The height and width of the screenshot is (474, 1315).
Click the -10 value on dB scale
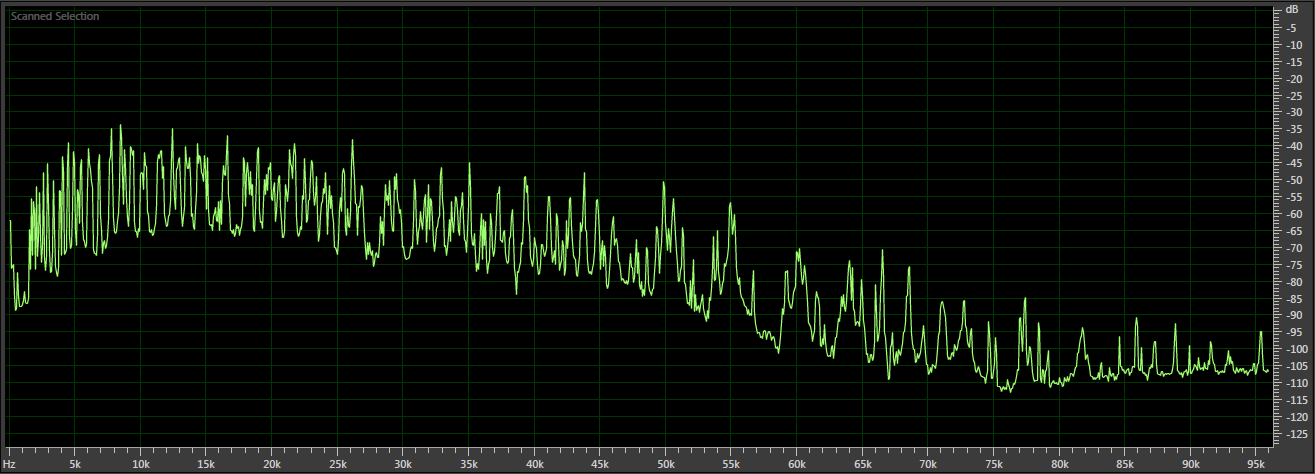click(1293, 45)
